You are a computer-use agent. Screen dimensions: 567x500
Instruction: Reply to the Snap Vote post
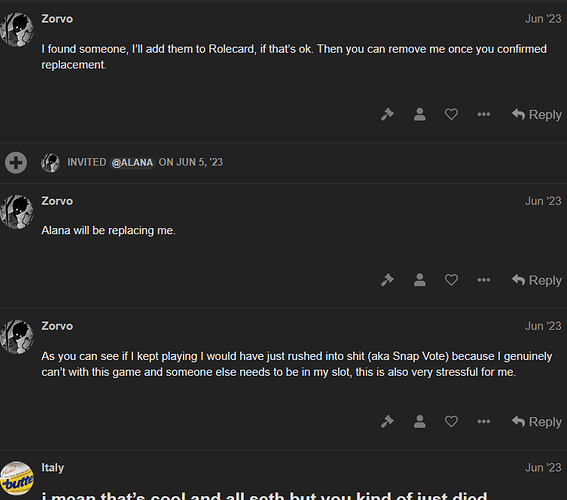[537, 422]
